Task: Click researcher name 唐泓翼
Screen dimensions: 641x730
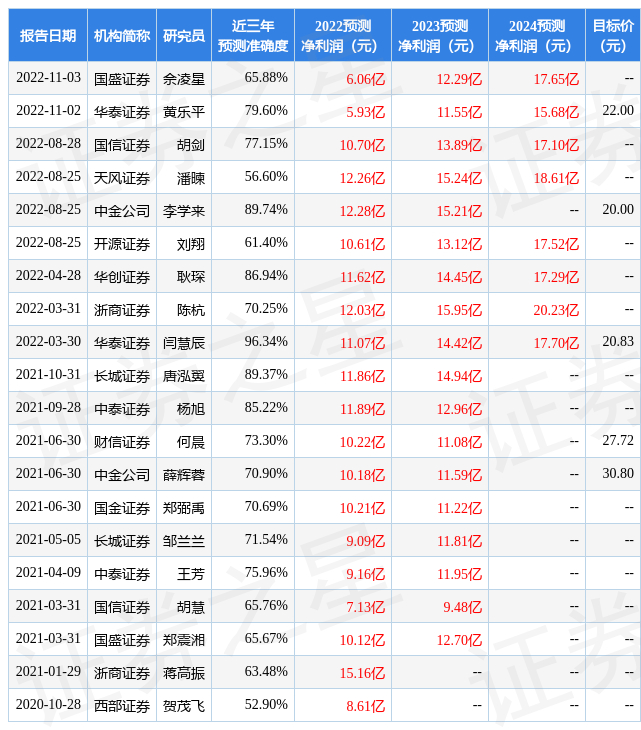Action: tap(184, 376)
